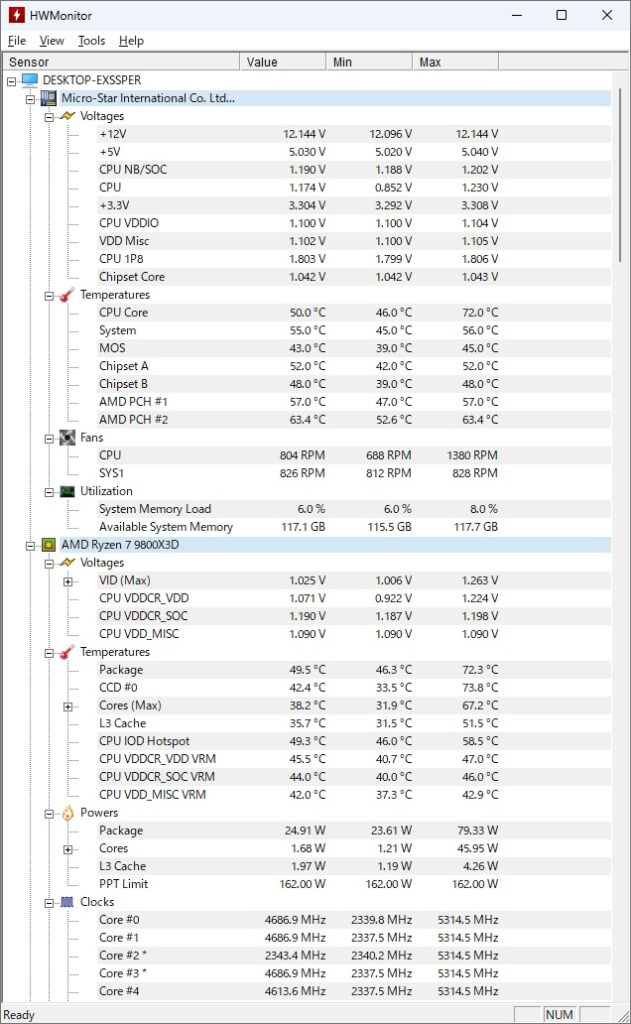631x1024 pixels.
Task: Select the L3 Cache temperature row
Action: pyautogui.click(x=353, y=723)
